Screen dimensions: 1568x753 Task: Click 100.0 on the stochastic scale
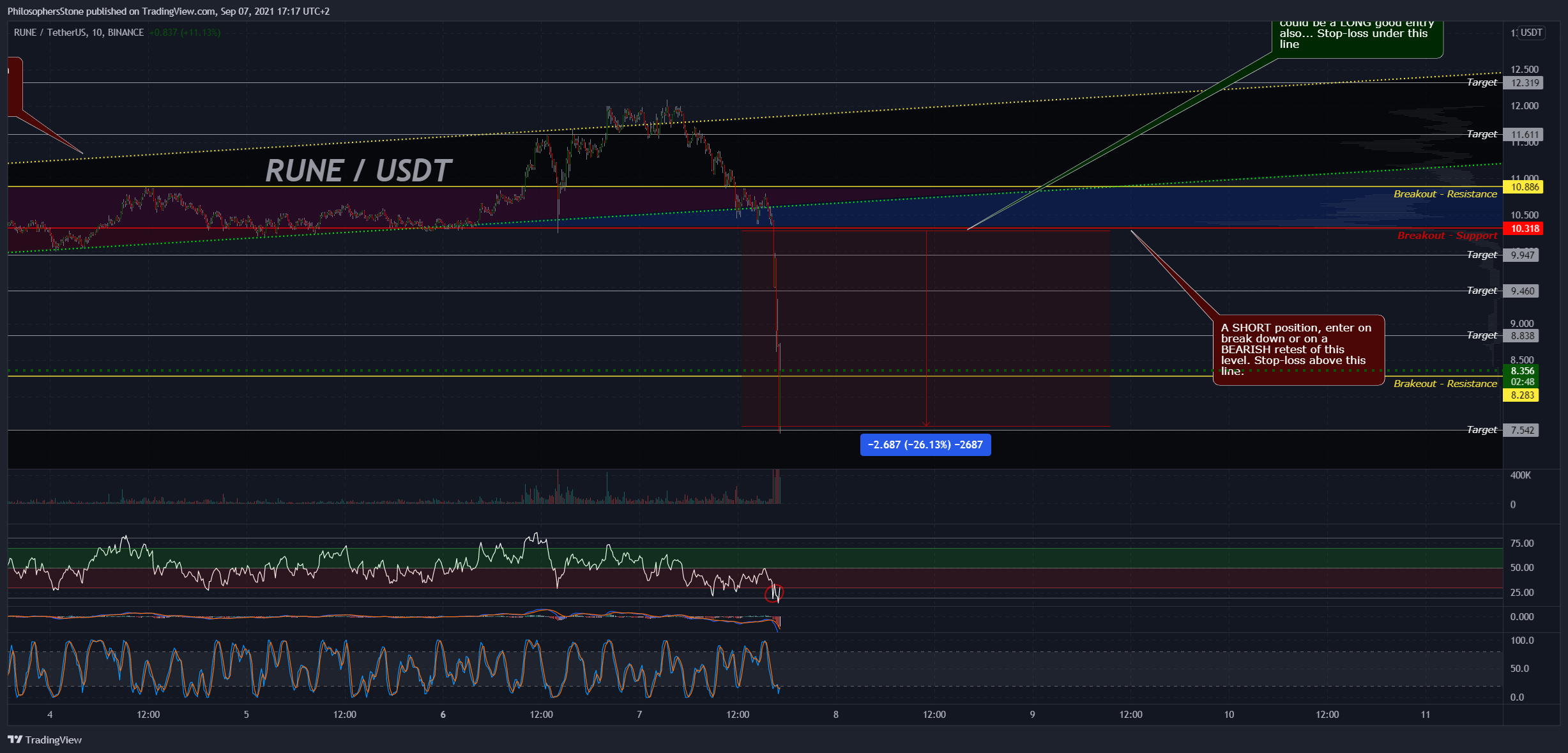[1522, 641]
